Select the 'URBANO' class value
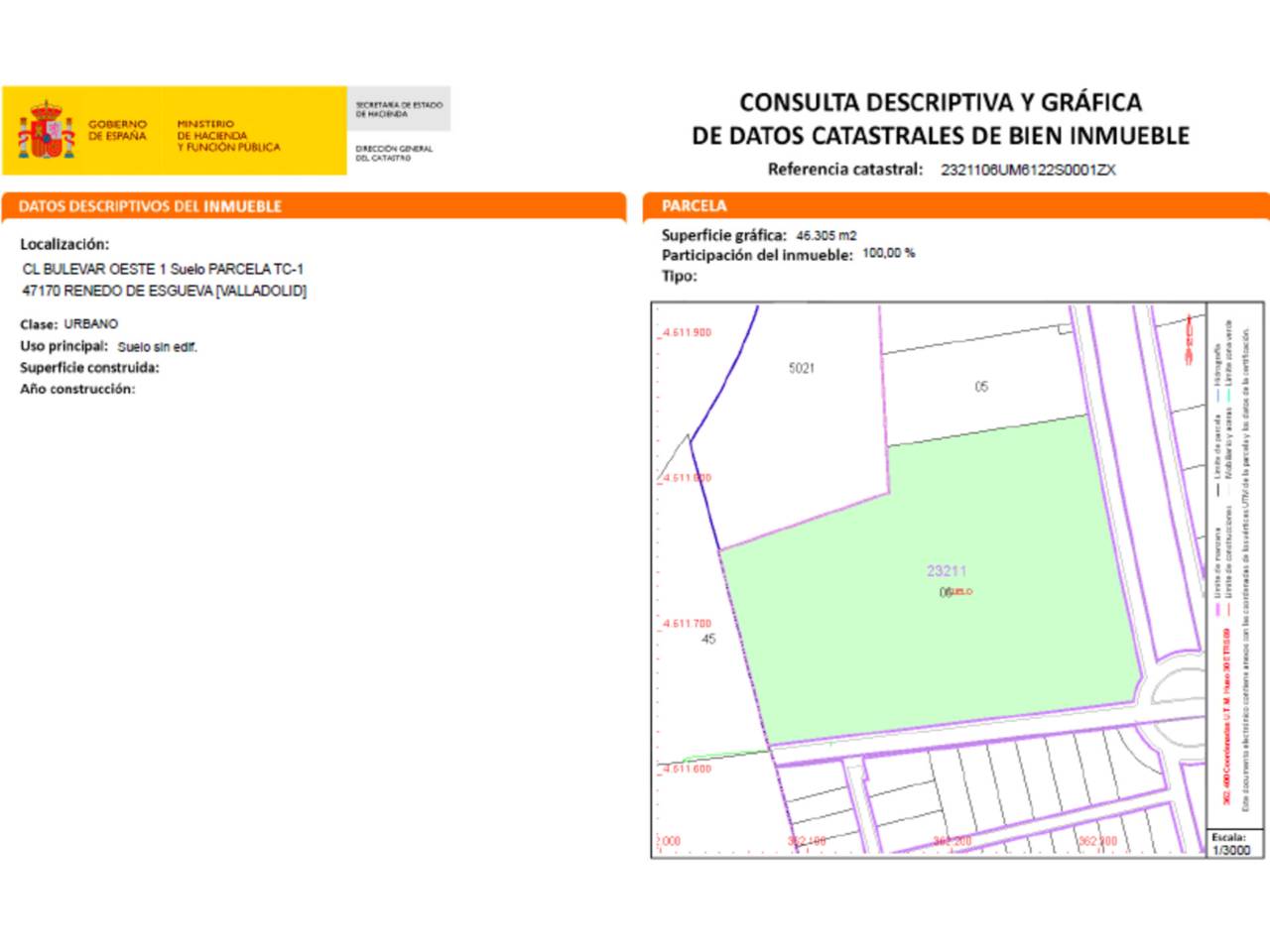Viewport: 1270px width, 952px height. (91, 324)
